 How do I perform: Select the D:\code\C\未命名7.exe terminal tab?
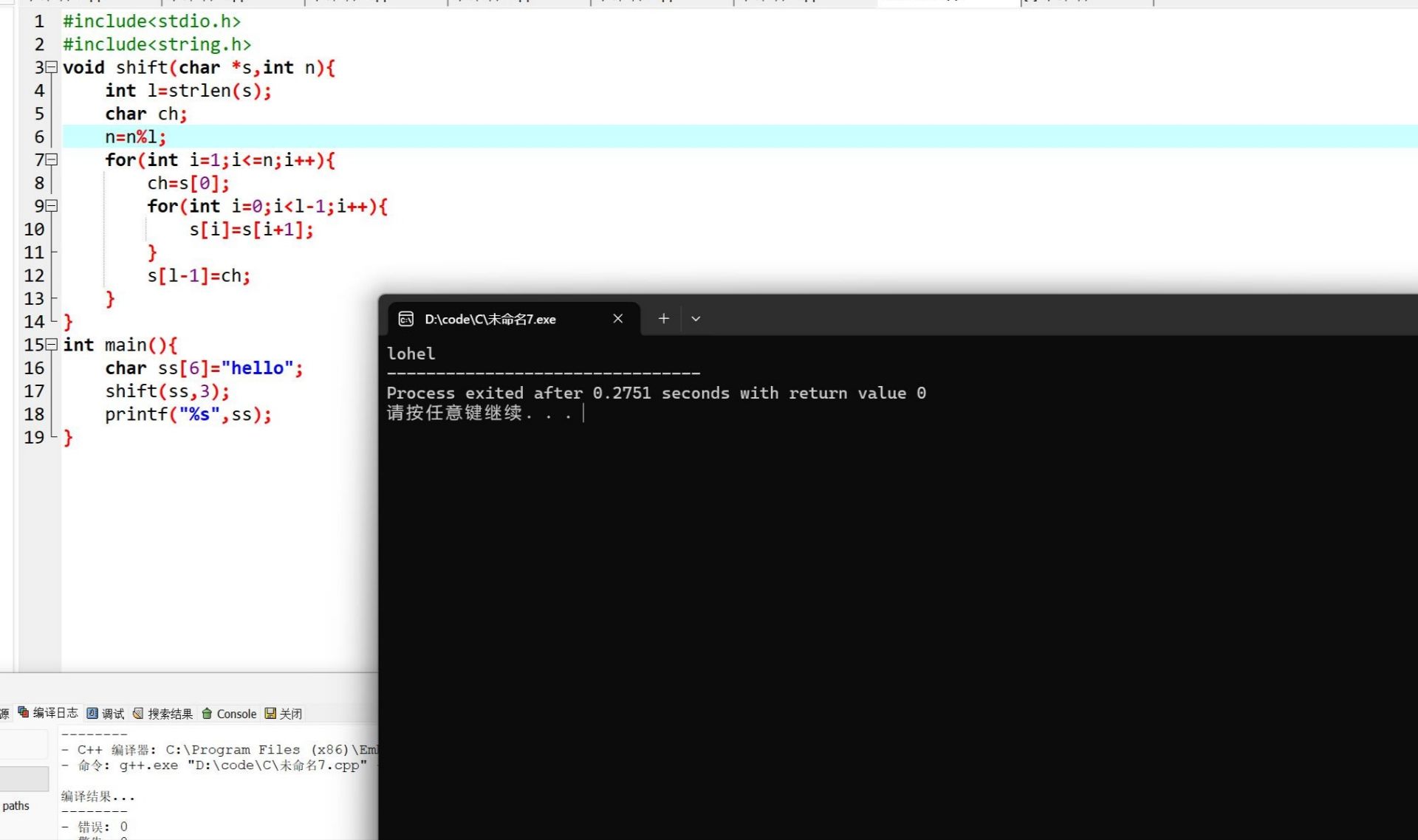point(490,319)
